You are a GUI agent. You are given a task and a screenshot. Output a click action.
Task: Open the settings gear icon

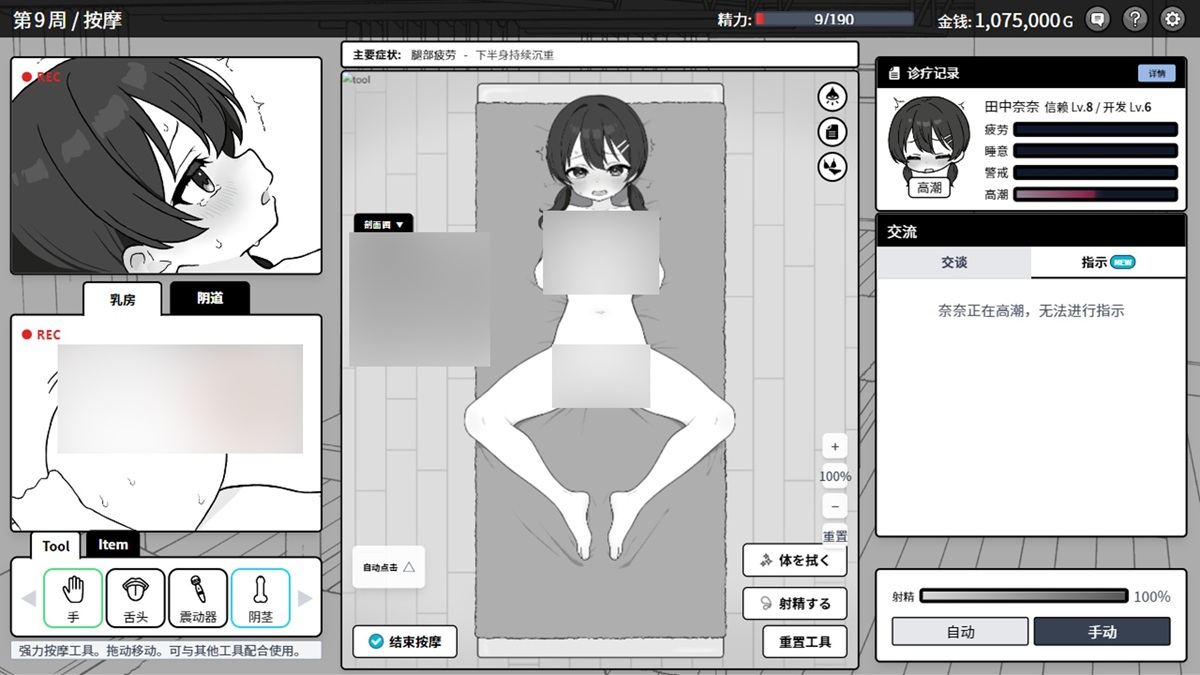1172,19
